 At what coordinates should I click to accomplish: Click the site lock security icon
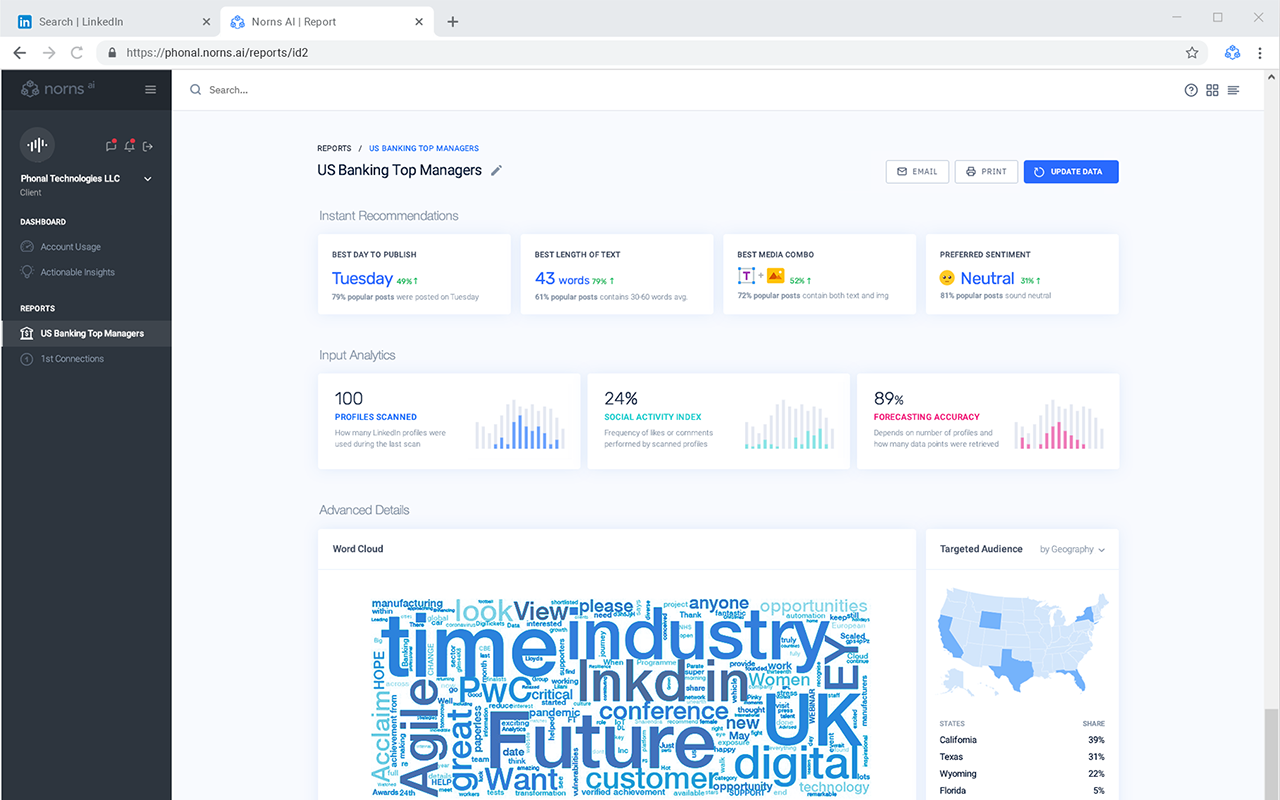click(112, 52)
